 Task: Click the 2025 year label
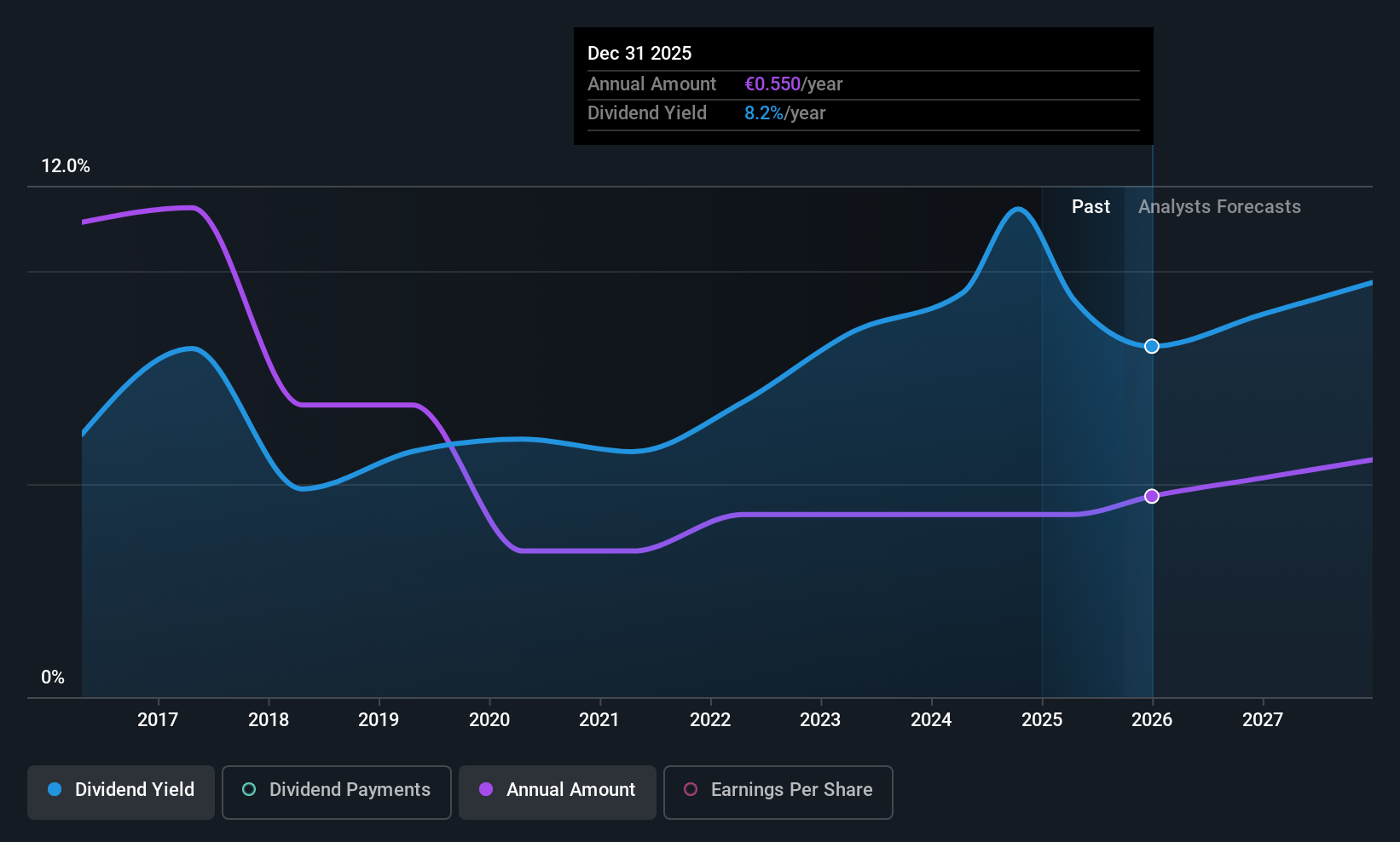click(1042, 720)
